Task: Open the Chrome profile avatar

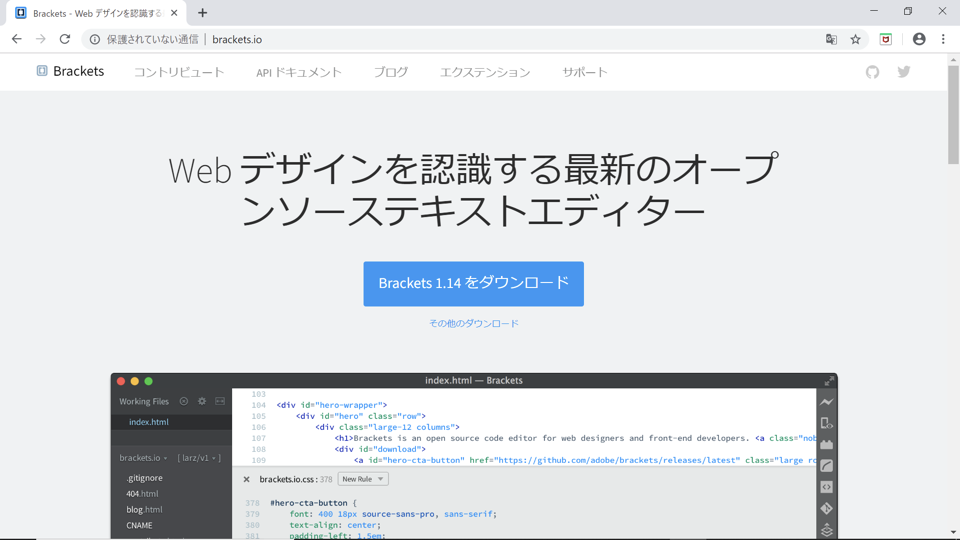Action: [919, 39]
